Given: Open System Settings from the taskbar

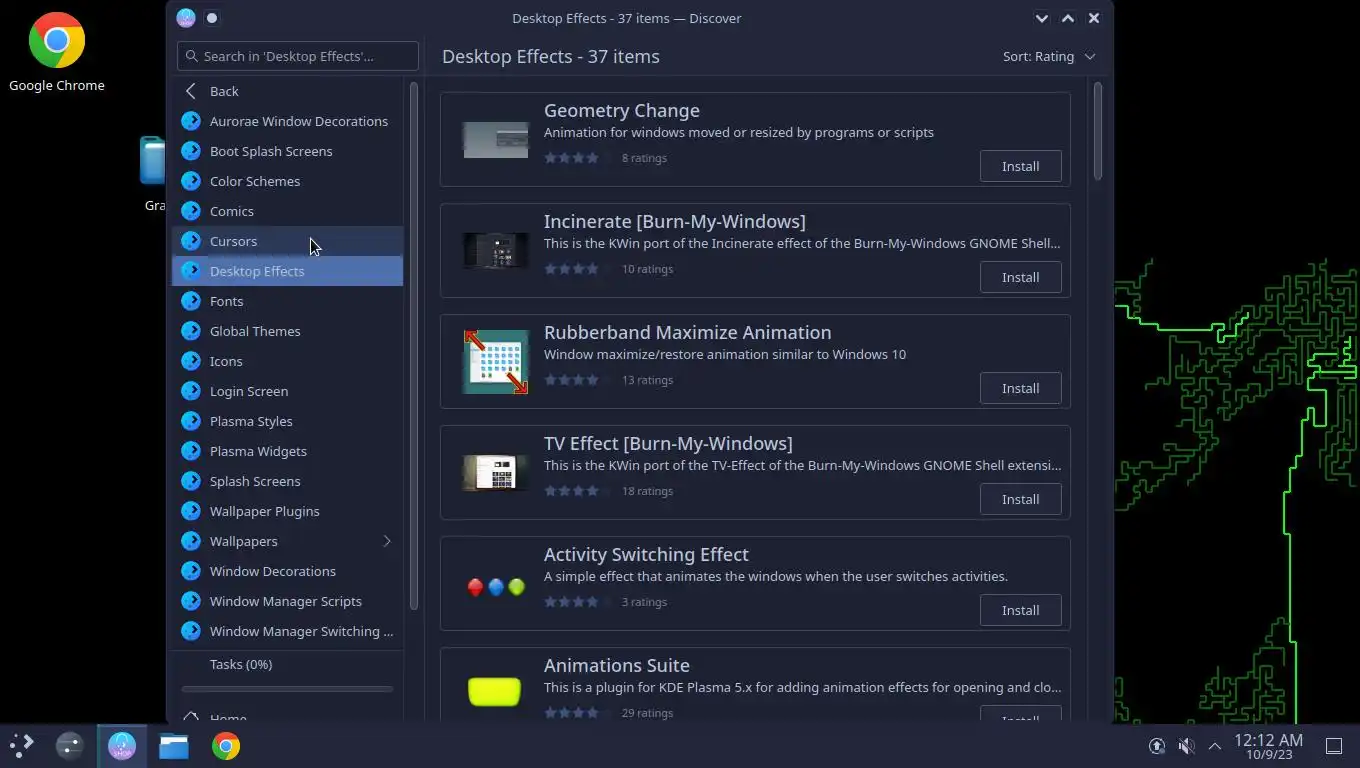Looking at the screenshot, I should (x=69, y=745).
